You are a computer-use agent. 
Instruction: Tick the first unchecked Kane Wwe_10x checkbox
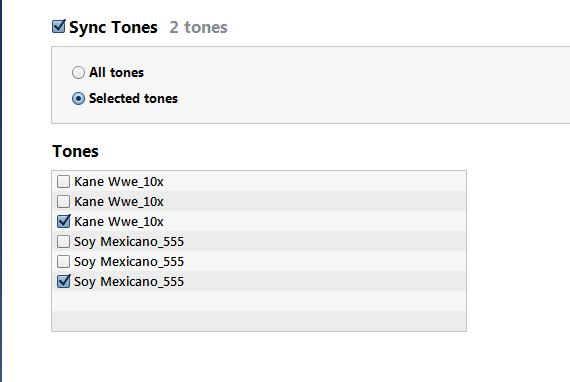tap(63, 181)
